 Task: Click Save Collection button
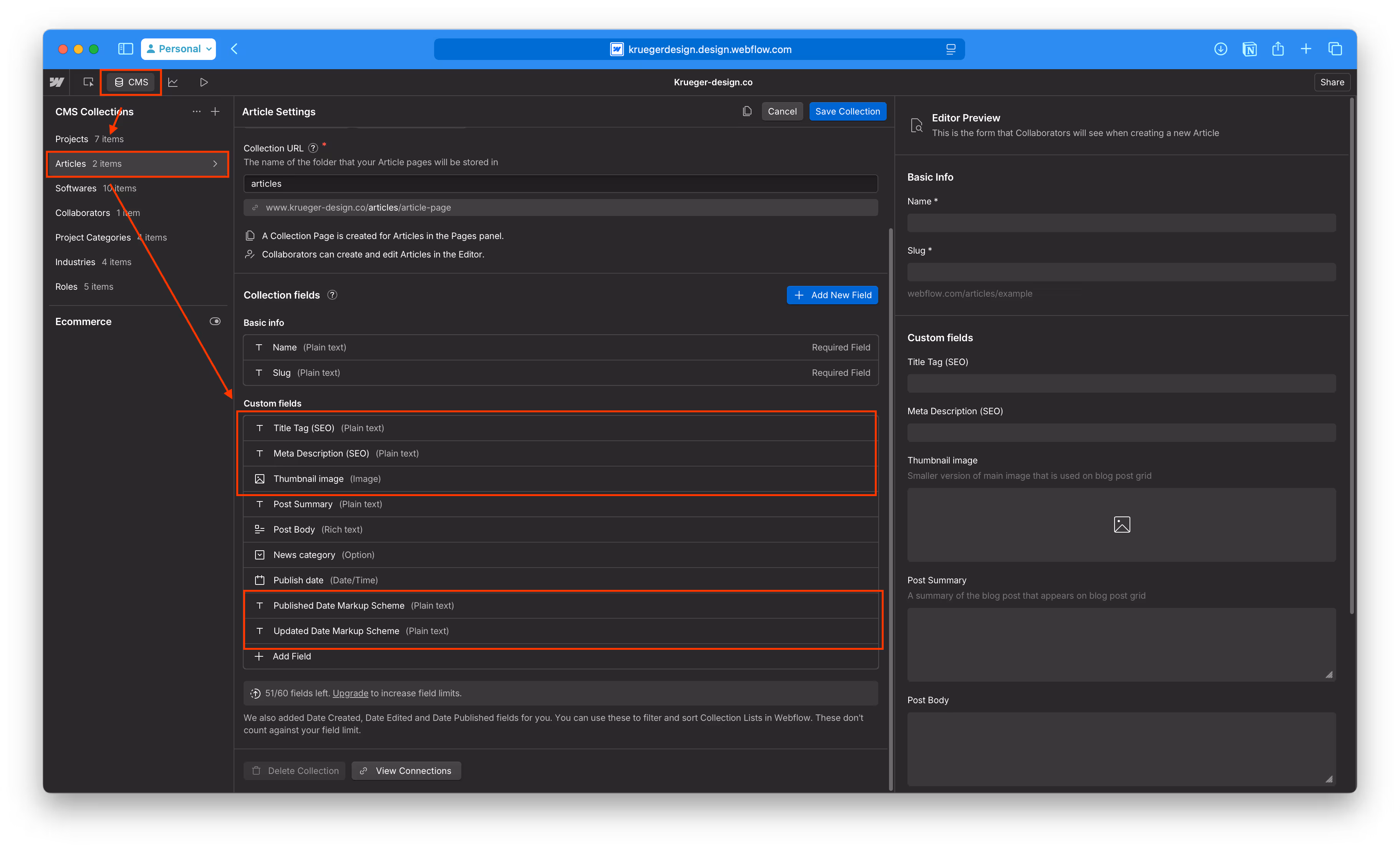pyautogui.click(x=847, y=111)
